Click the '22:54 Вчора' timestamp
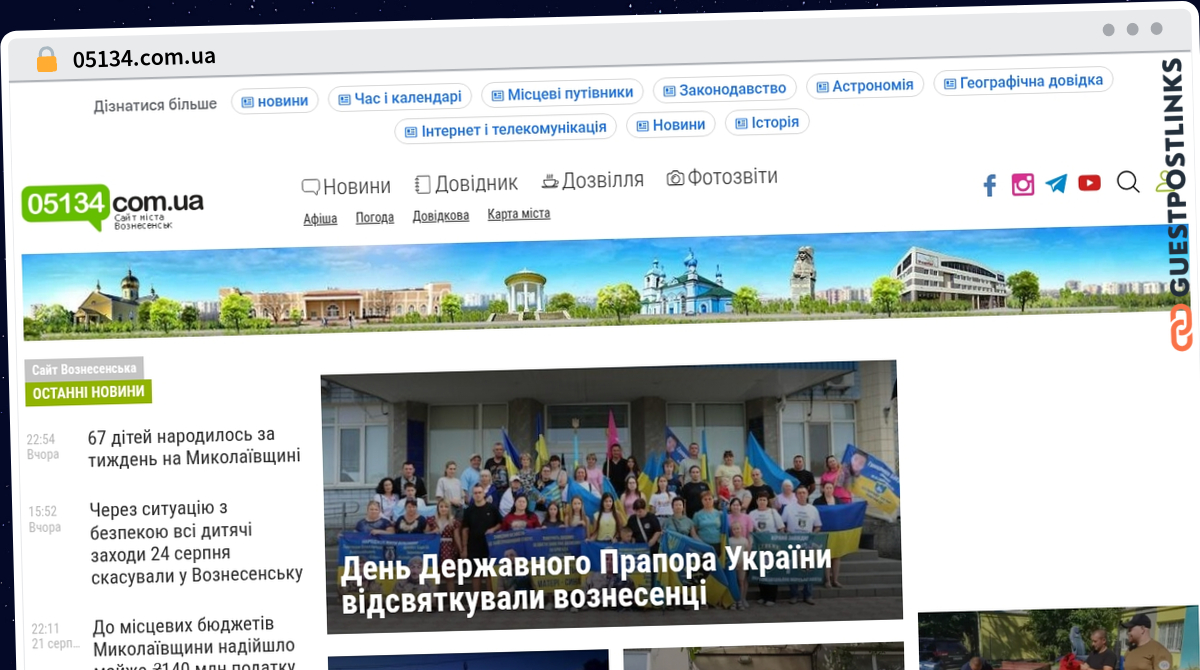This screenshot has height=670, width=1200. 42,447
